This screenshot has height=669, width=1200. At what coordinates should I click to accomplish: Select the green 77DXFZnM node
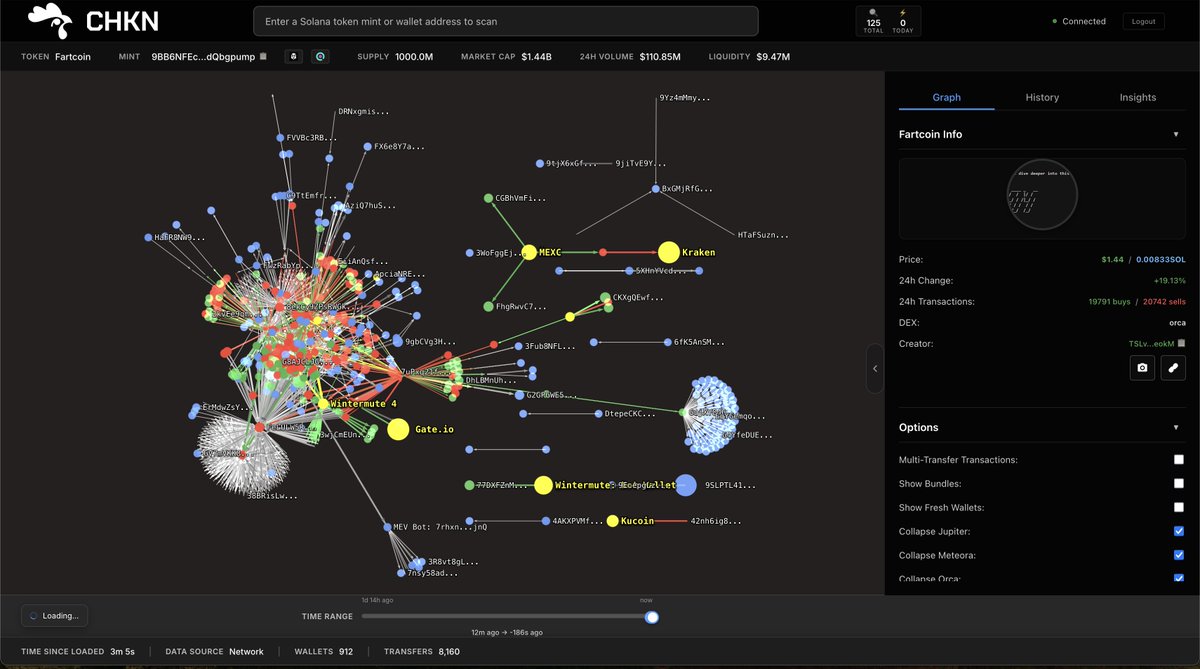470,485
